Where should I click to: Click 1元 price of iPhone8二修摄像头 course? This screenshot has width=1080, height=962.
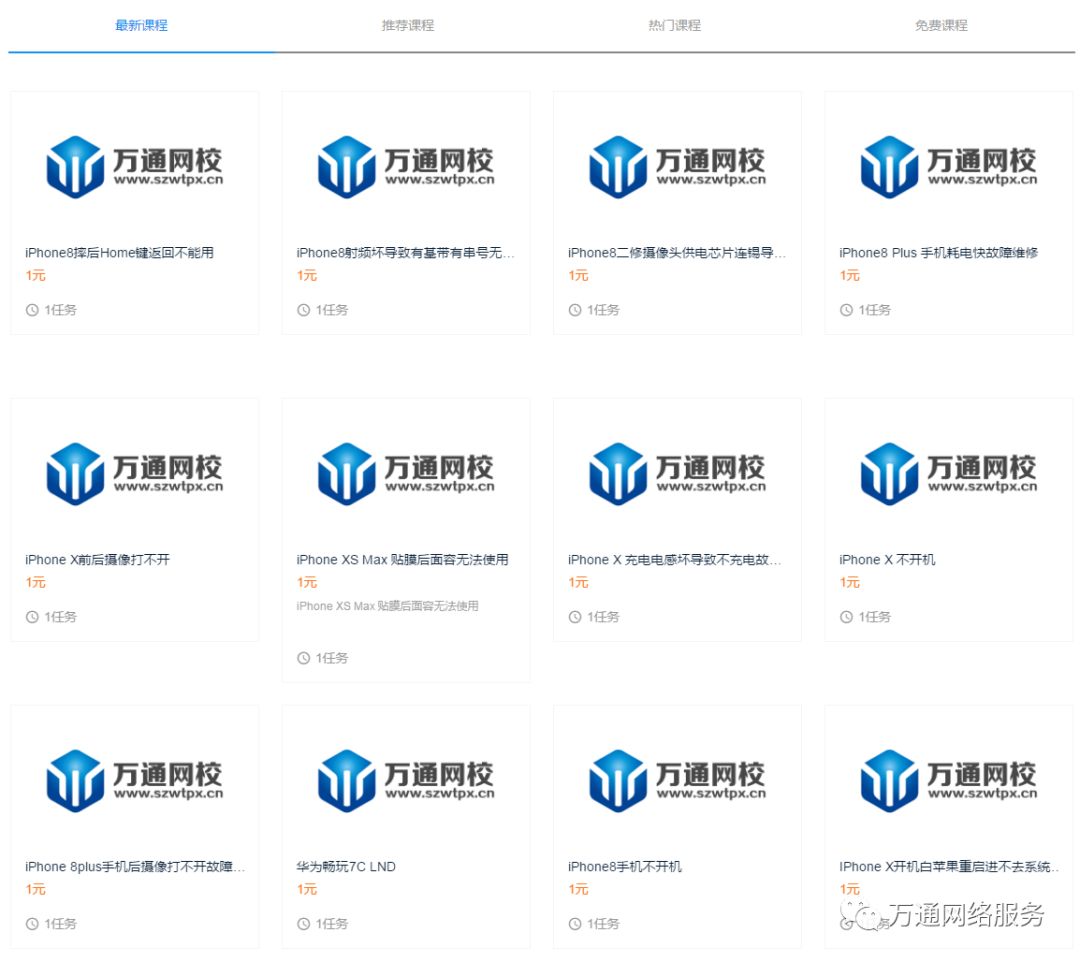point(579,275)
